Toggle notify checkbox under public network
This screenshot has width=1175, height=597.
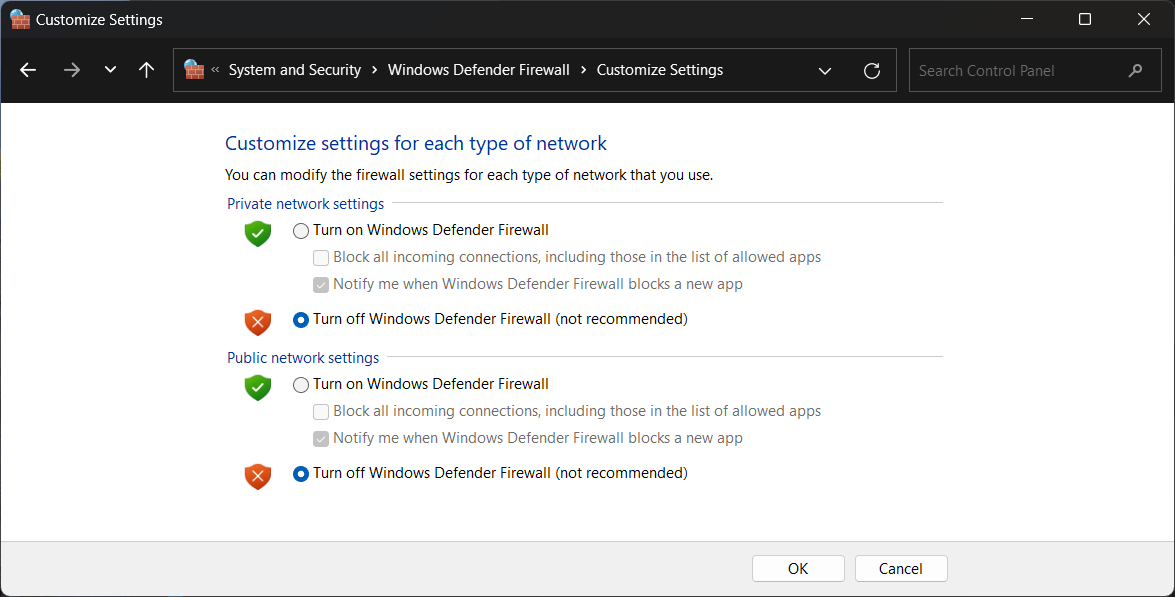(321, 439)
